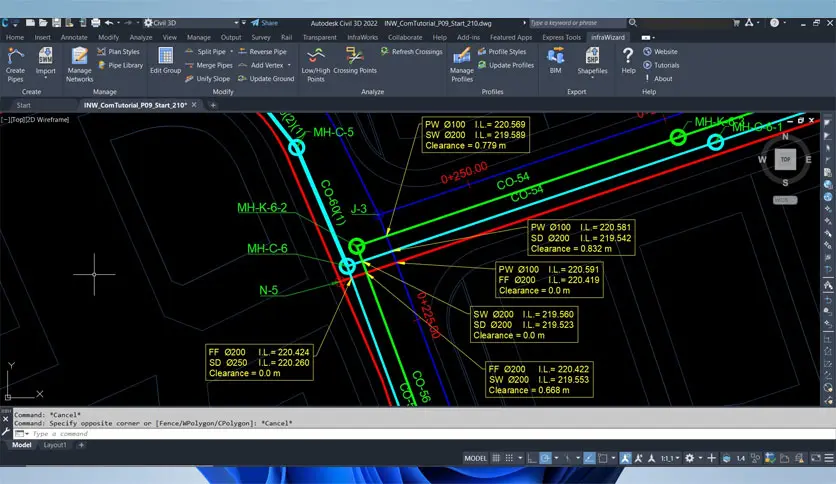Click the TOP face of ViewCube
This screenshot has width=836, height=484.
(x=785, y=159)
